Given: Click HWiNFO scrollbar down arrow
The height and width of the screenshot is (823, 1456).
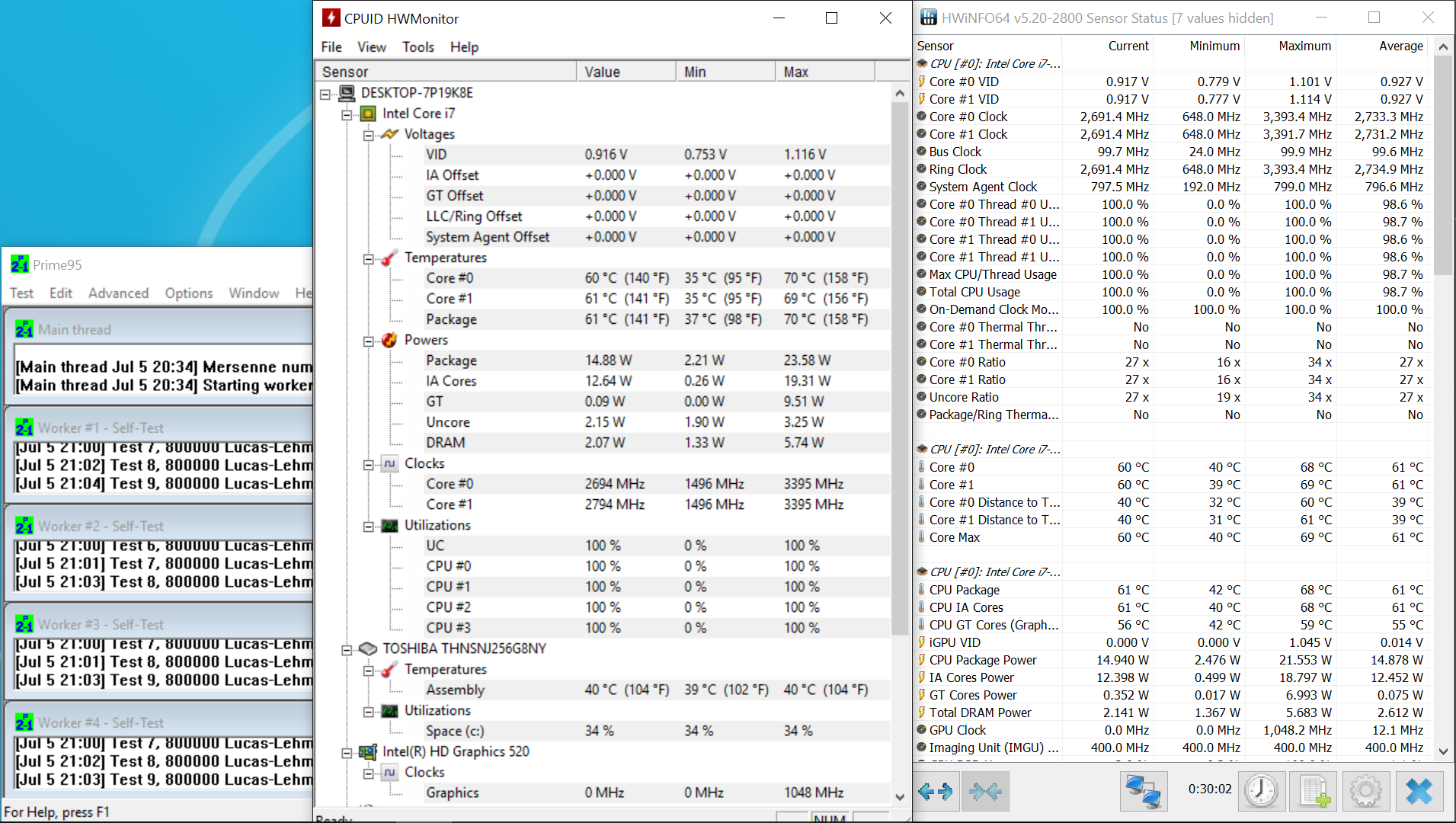Looking at the screenshot, I should pyautogui.click(x=1443, y=751).
